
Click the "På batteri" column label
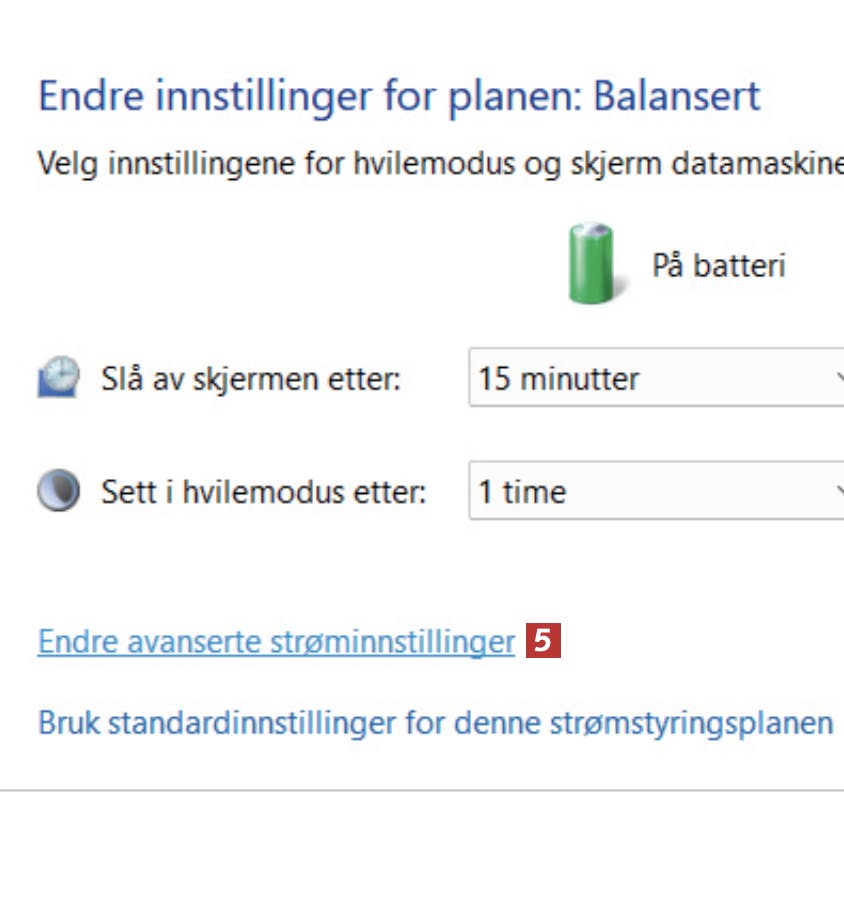click(718, 265)
